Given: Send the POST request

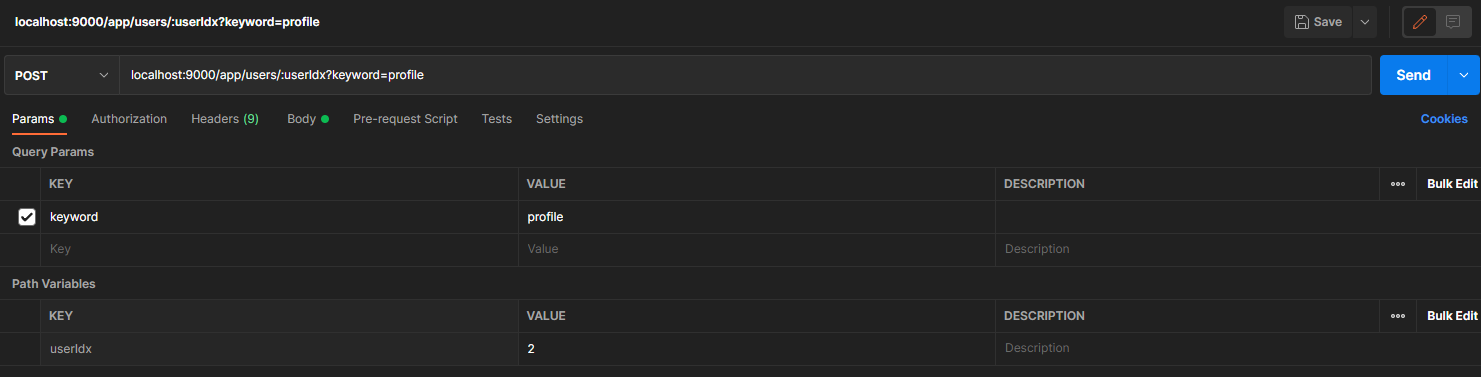Looking at the screenshot, I should pyautogui.click(x=1414, y=75).
